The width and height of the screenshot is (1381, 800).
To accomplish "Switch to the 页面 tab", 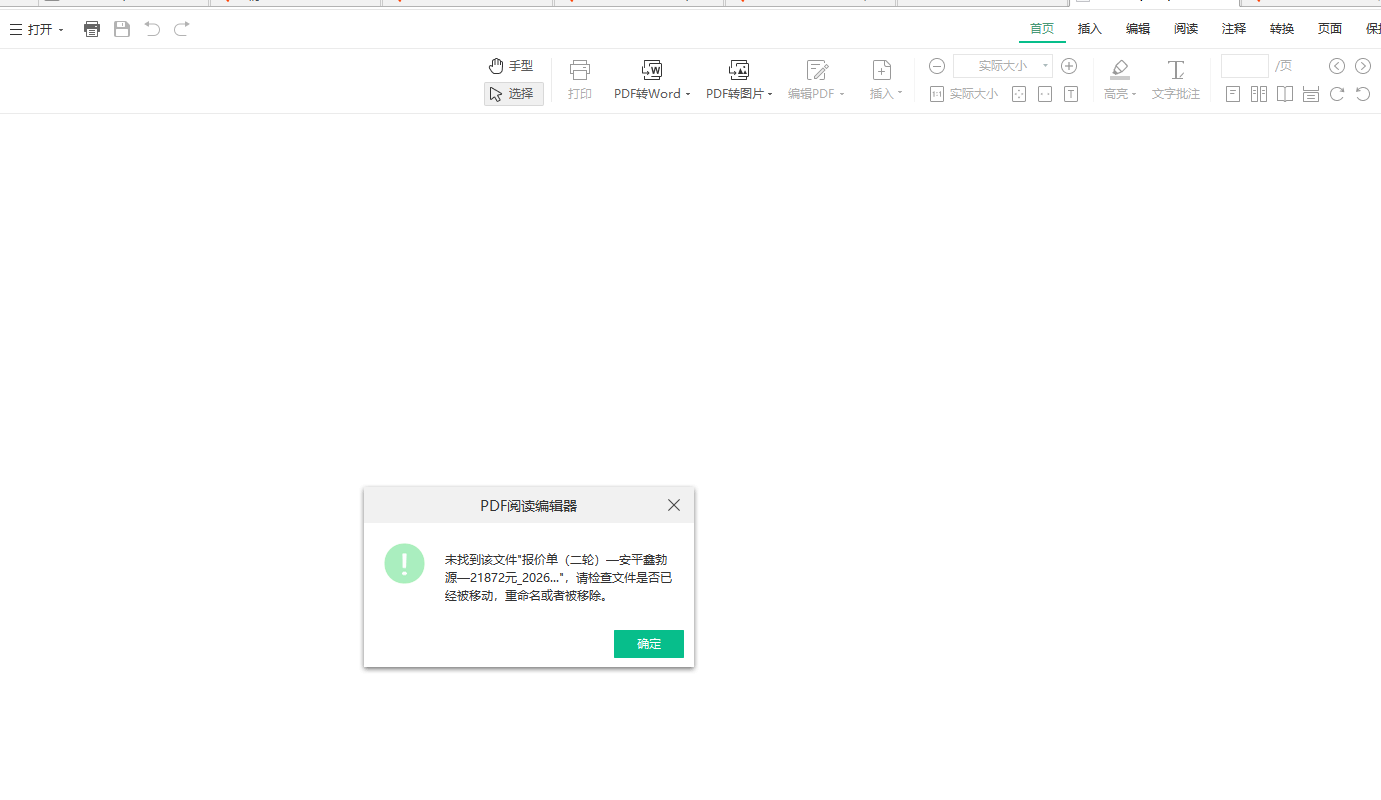I will (x=1330, y=29).
